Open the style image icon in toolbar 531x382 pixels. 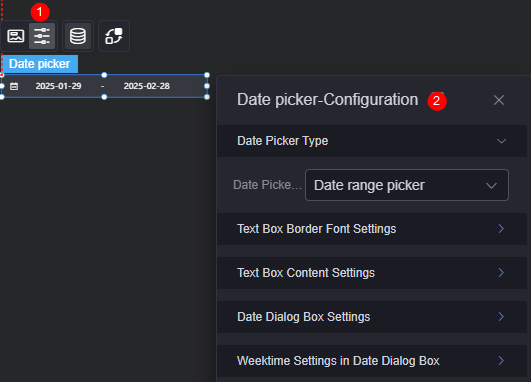(x=16, y=36)
